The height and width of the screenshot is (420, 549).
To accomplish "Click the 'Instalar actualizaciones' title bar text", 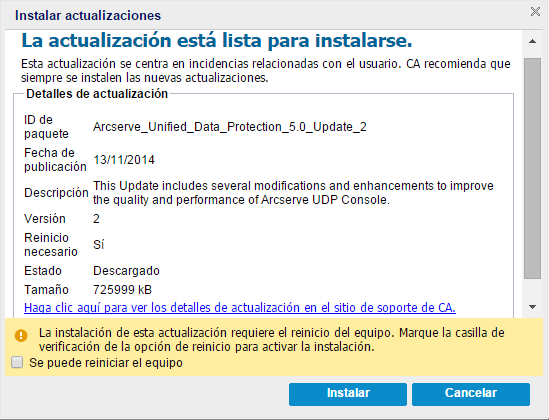I will pyautogui.click(x=88, y=15).
